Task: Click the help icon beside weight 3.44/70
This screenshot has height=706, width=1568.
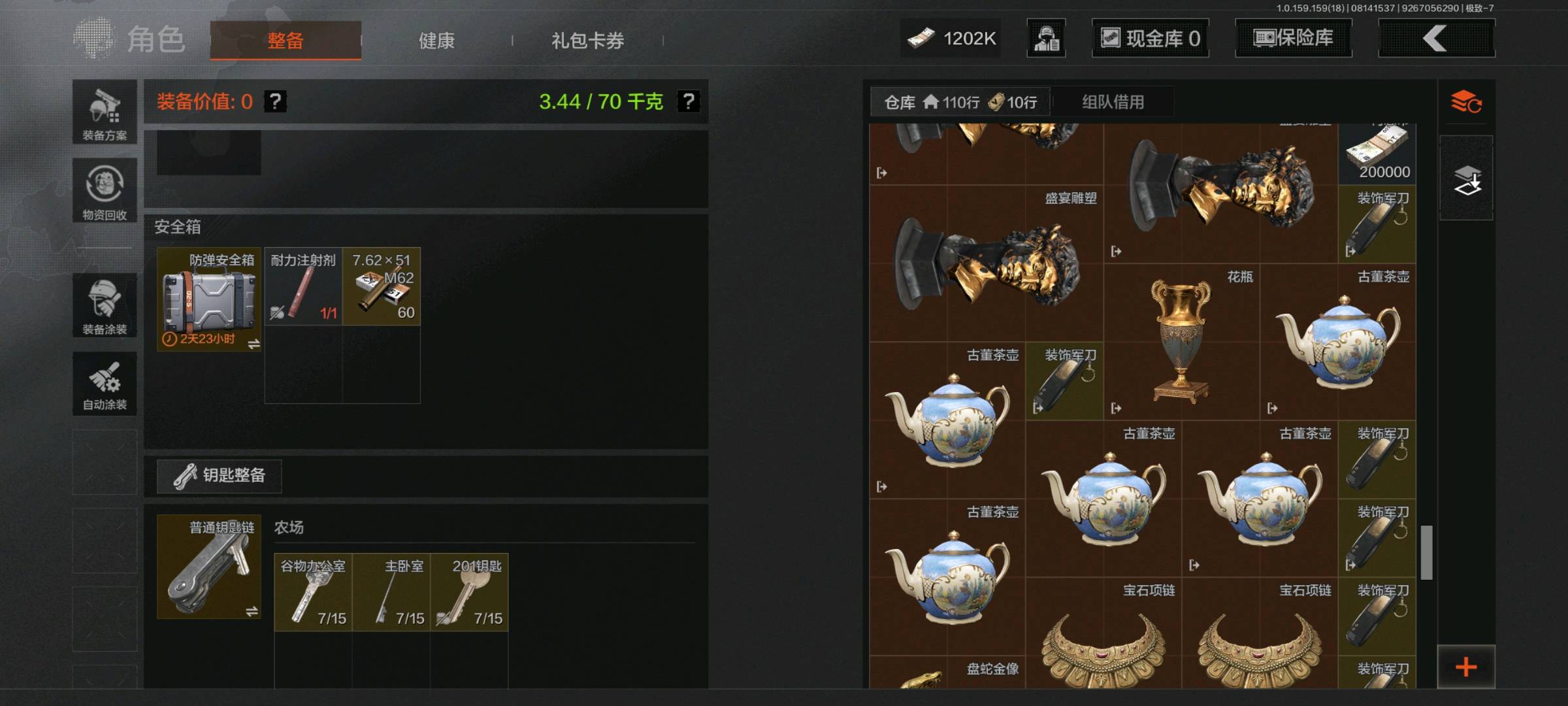Action: click(x=689, y=101)
